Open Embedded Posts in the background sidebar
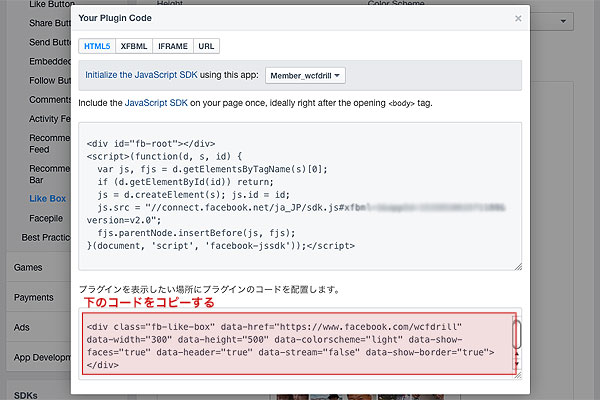 [x=50, y=61]
